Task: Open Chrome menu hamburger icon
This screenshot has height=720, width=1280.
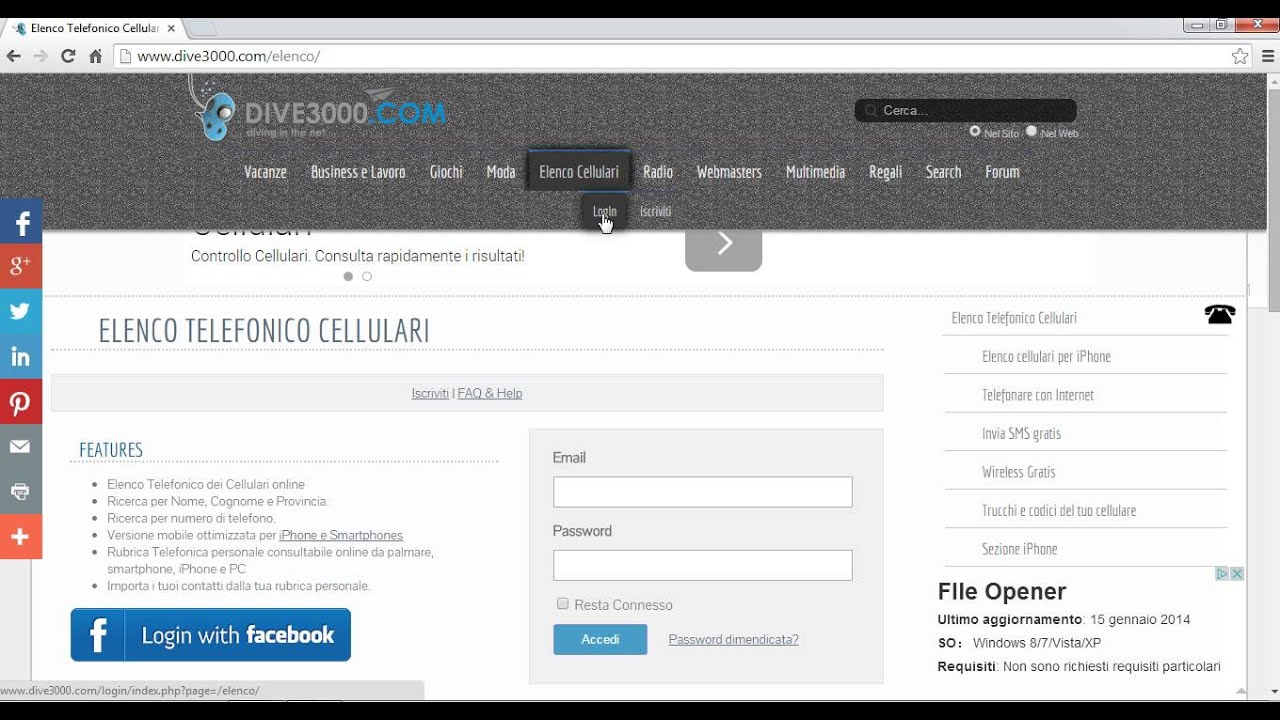Action: pyautogui.click(x=1268, y=56)
